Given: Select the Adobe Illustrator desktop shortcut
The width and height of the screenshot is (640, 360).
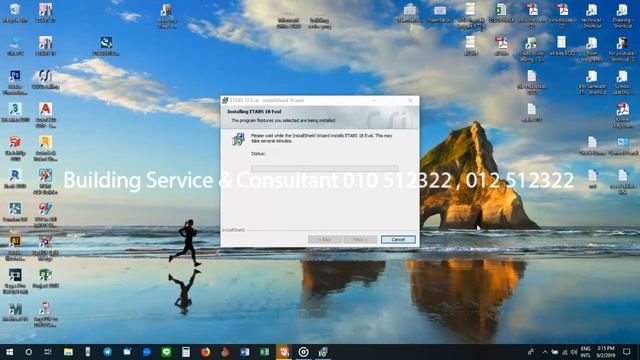Looking at the screenshot, I should point(15,248).
